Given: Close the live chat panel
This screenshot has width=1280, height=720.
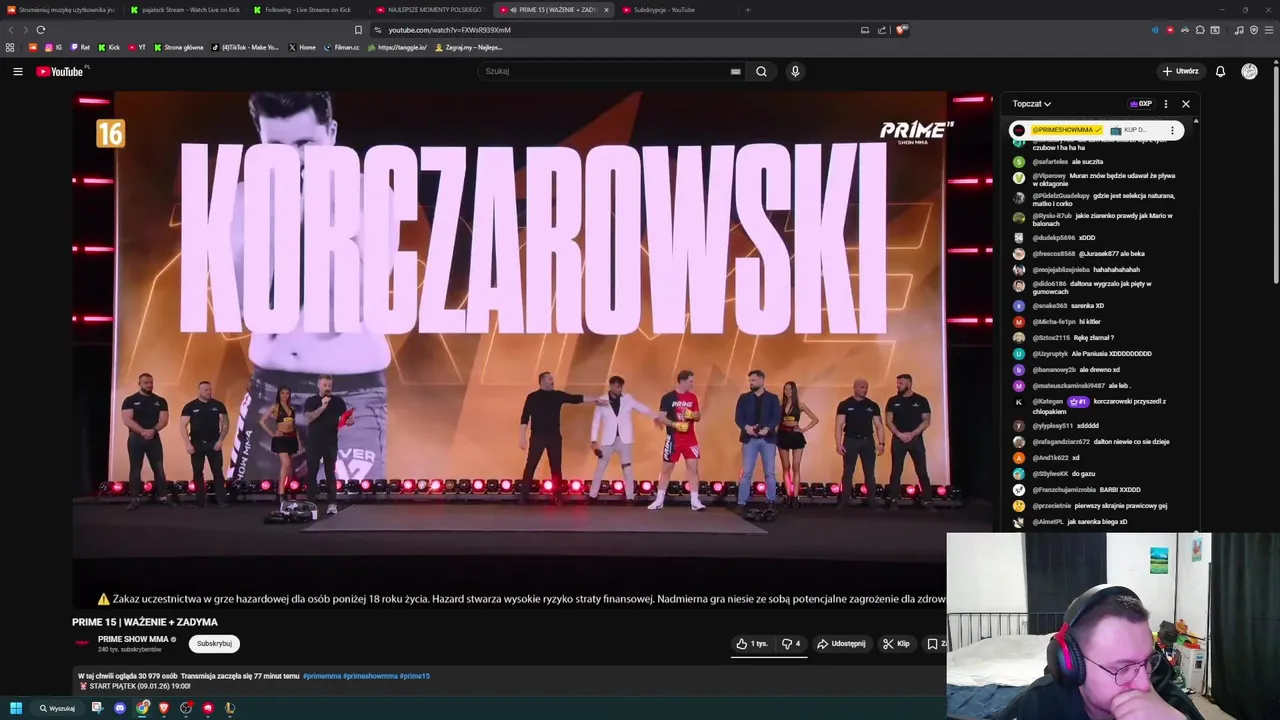Looking at the screenshot, I should pos(1186,104).
